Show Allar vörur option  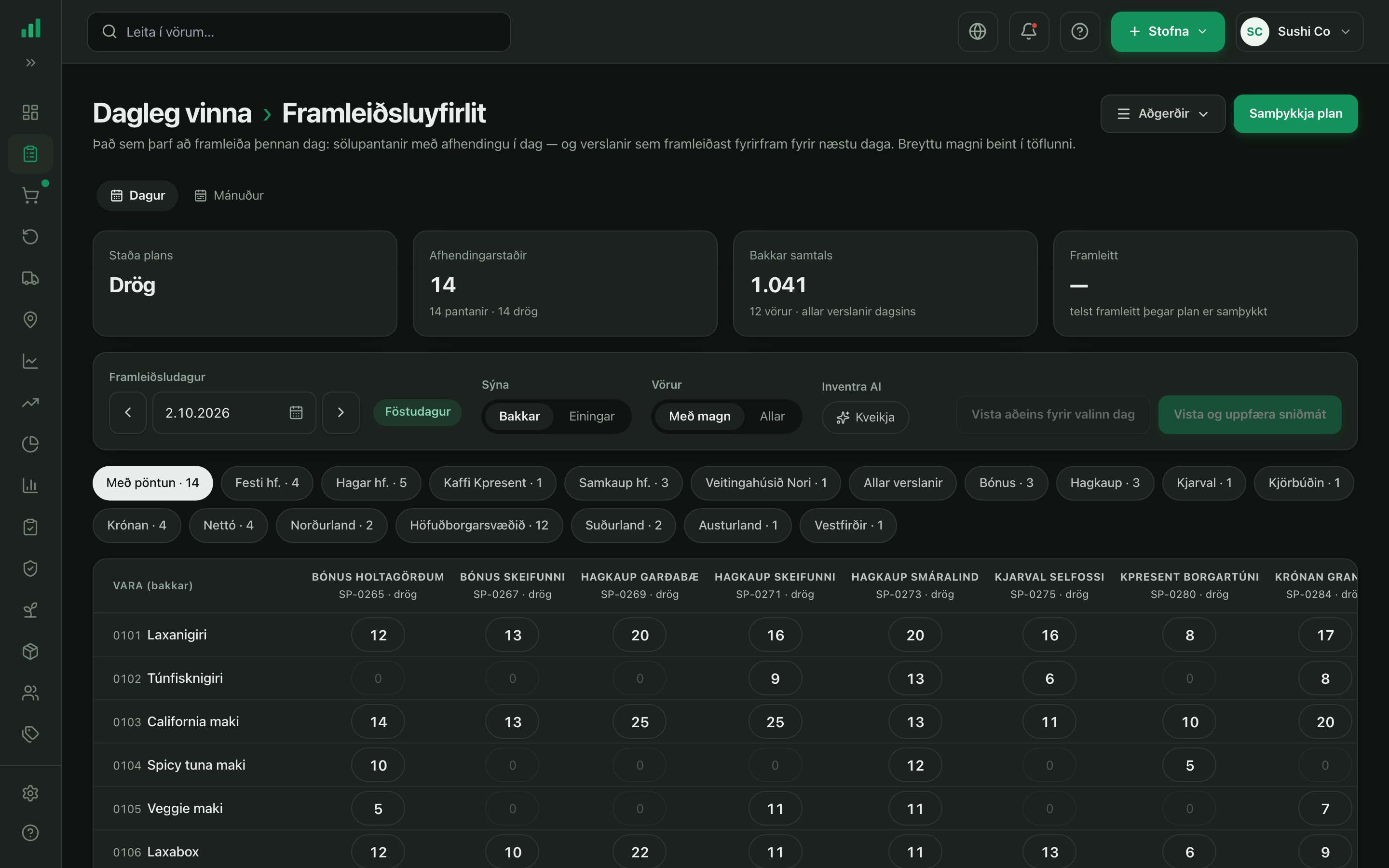pos(772,416)
